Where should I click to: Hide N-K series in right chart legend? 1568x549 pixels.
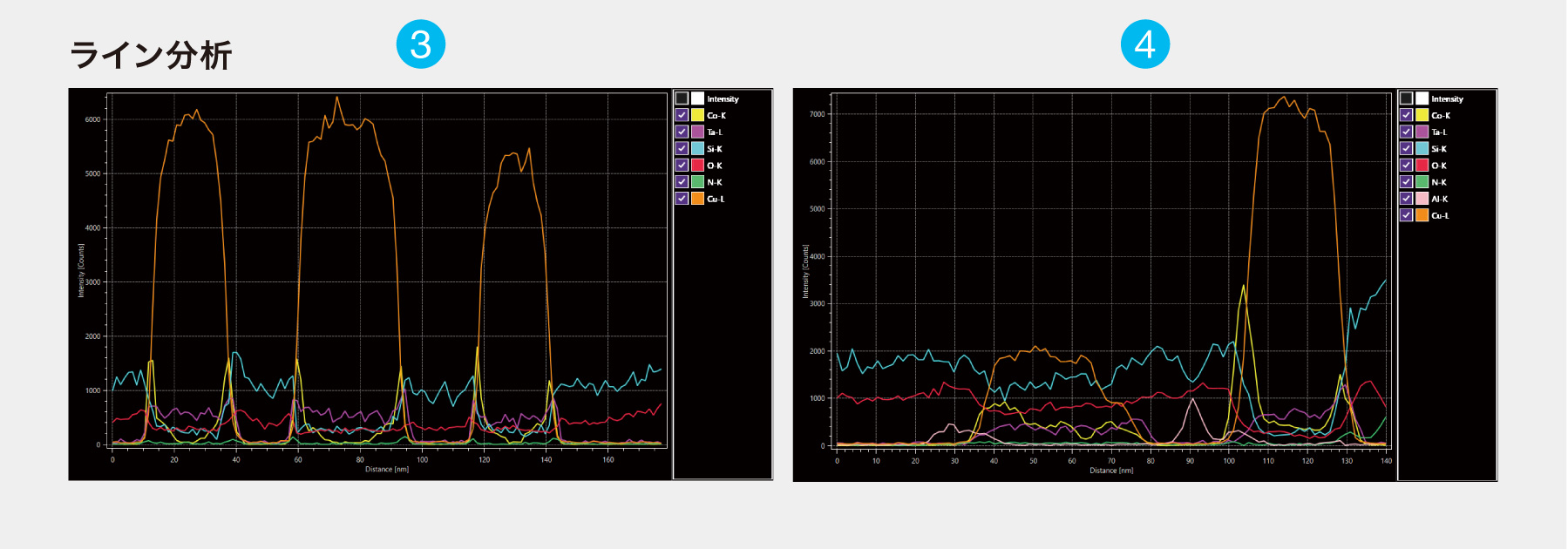[1406, 182]
